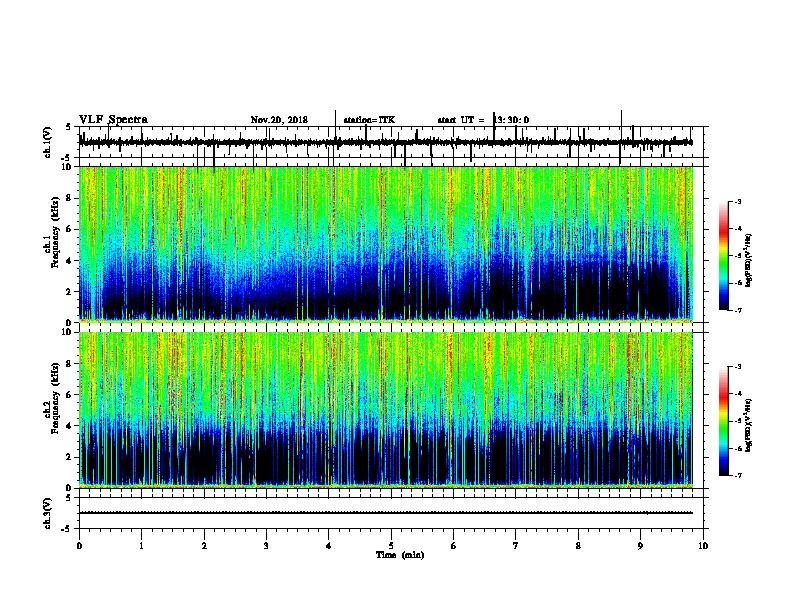Click the "4" minute tick label
The width and height of the screenshot is (792, 612).
click(x=329, y=546)
